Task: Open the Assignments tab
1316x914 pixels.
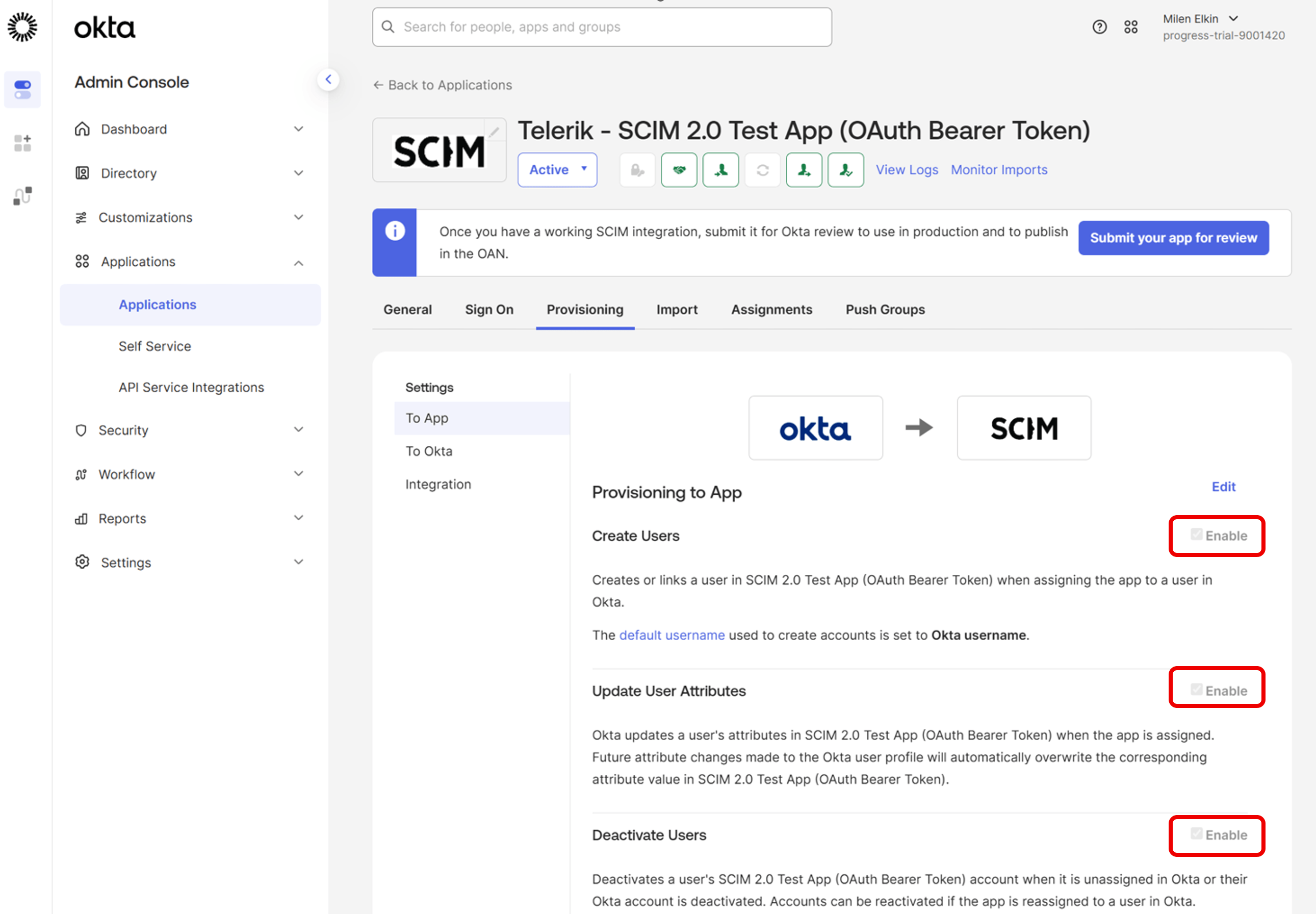Action: point(771,310)
